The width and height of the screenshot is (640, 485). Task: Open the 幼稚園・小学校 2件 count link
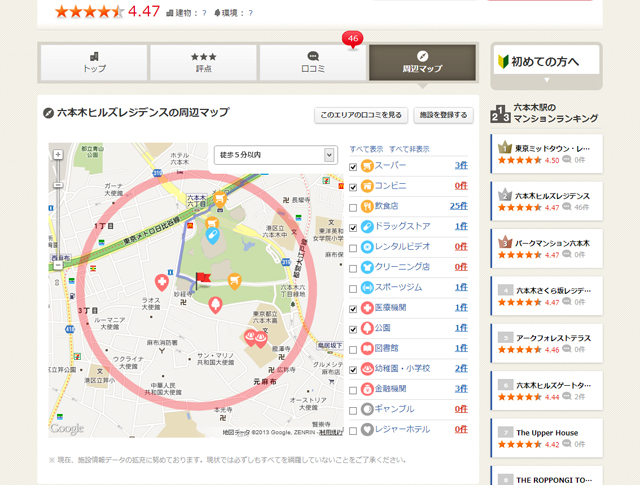[x=461, y=369]
